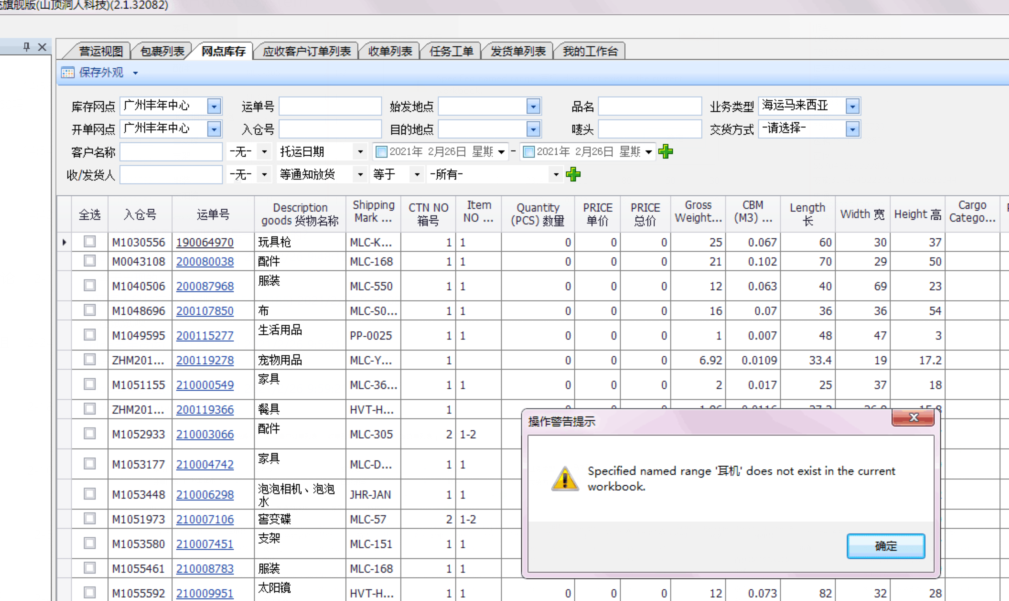The height and width of the screenshot is (601, 1009).
Task: Tick checkbox for row M0043108
Action: (89, 261)
